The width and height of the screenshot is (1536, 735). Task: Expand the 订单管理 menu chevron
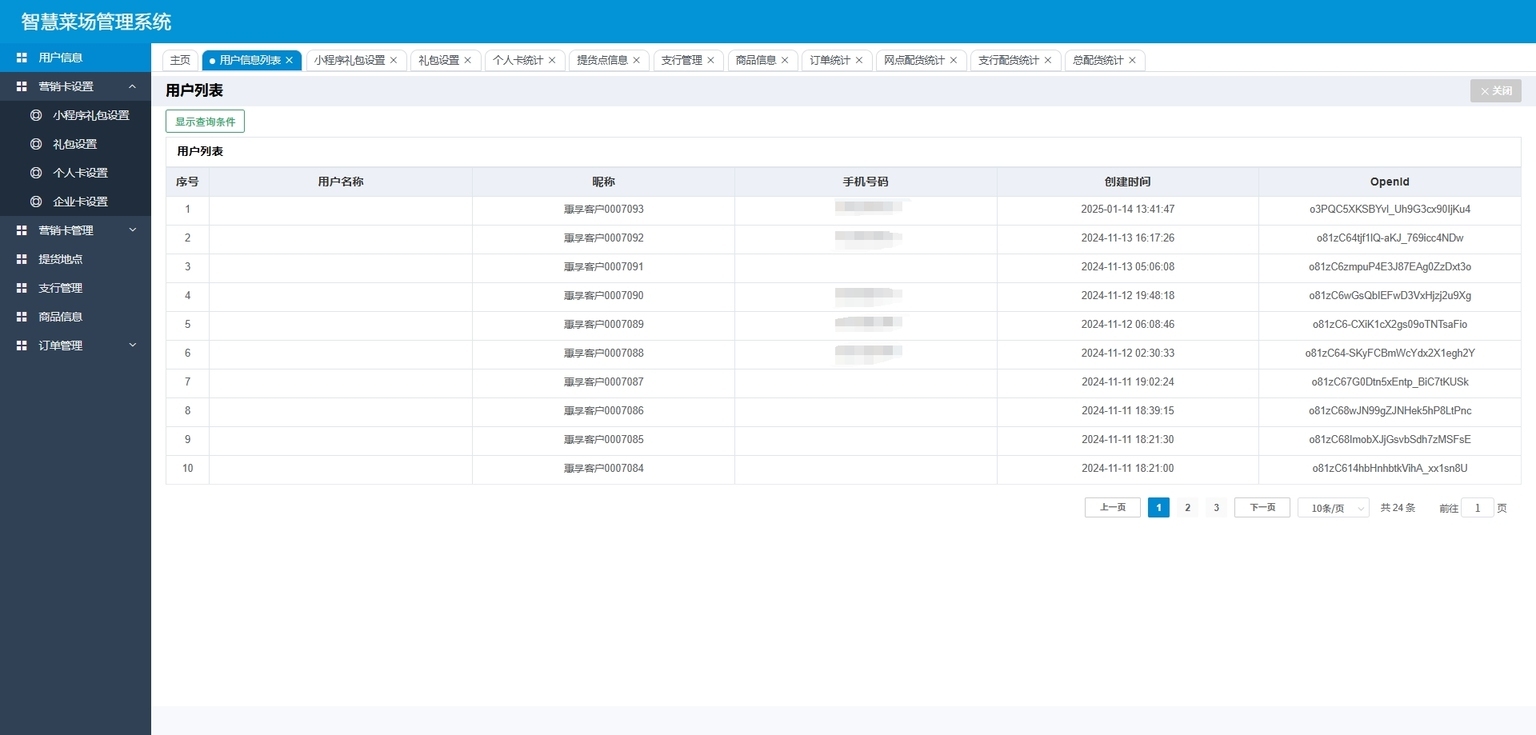(x=132, y=346)
